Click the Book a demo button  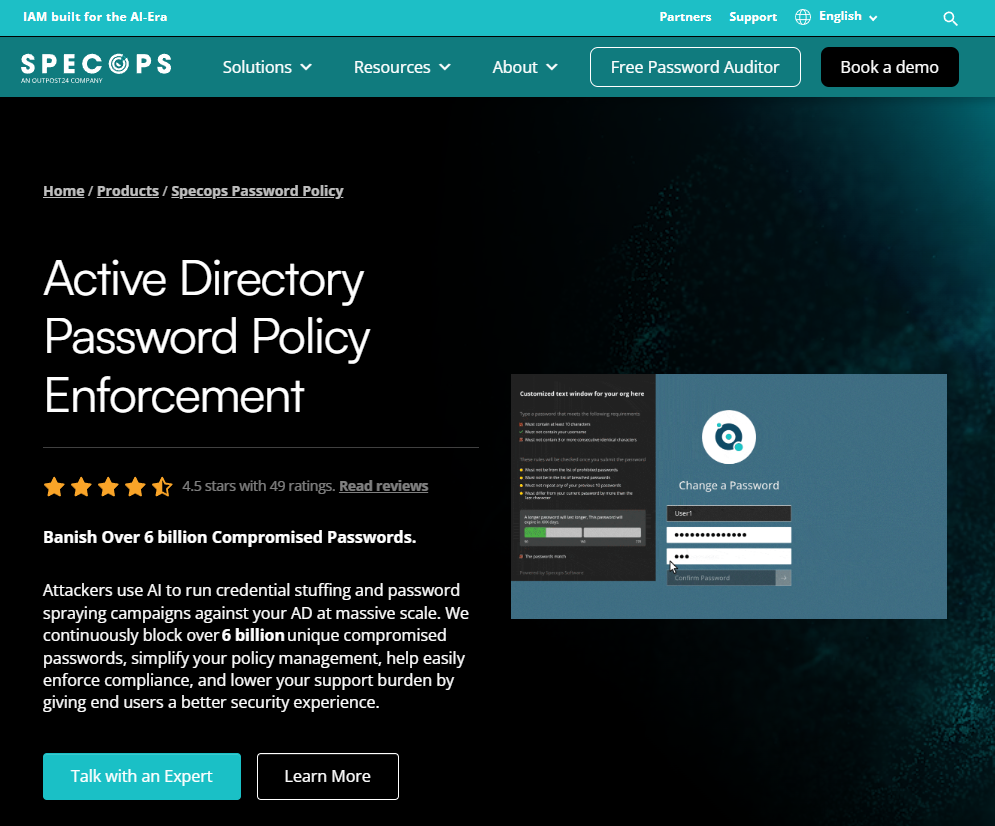click(x=889, y=67)
